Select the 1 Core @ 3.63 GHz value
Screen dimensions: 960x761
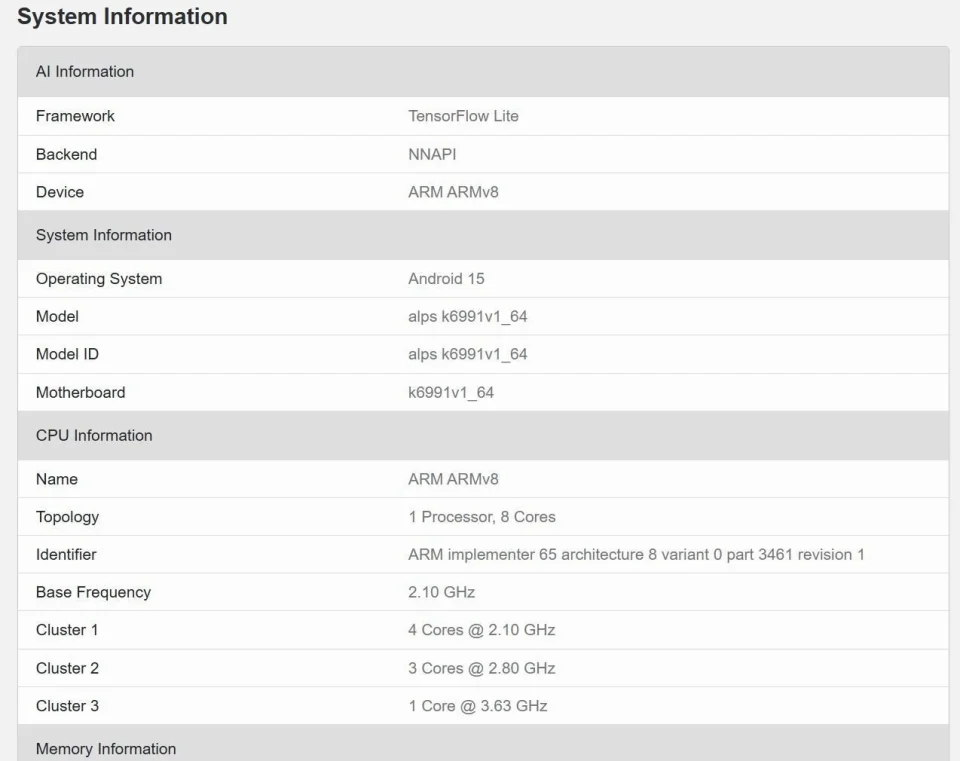[x=477, y=706]
